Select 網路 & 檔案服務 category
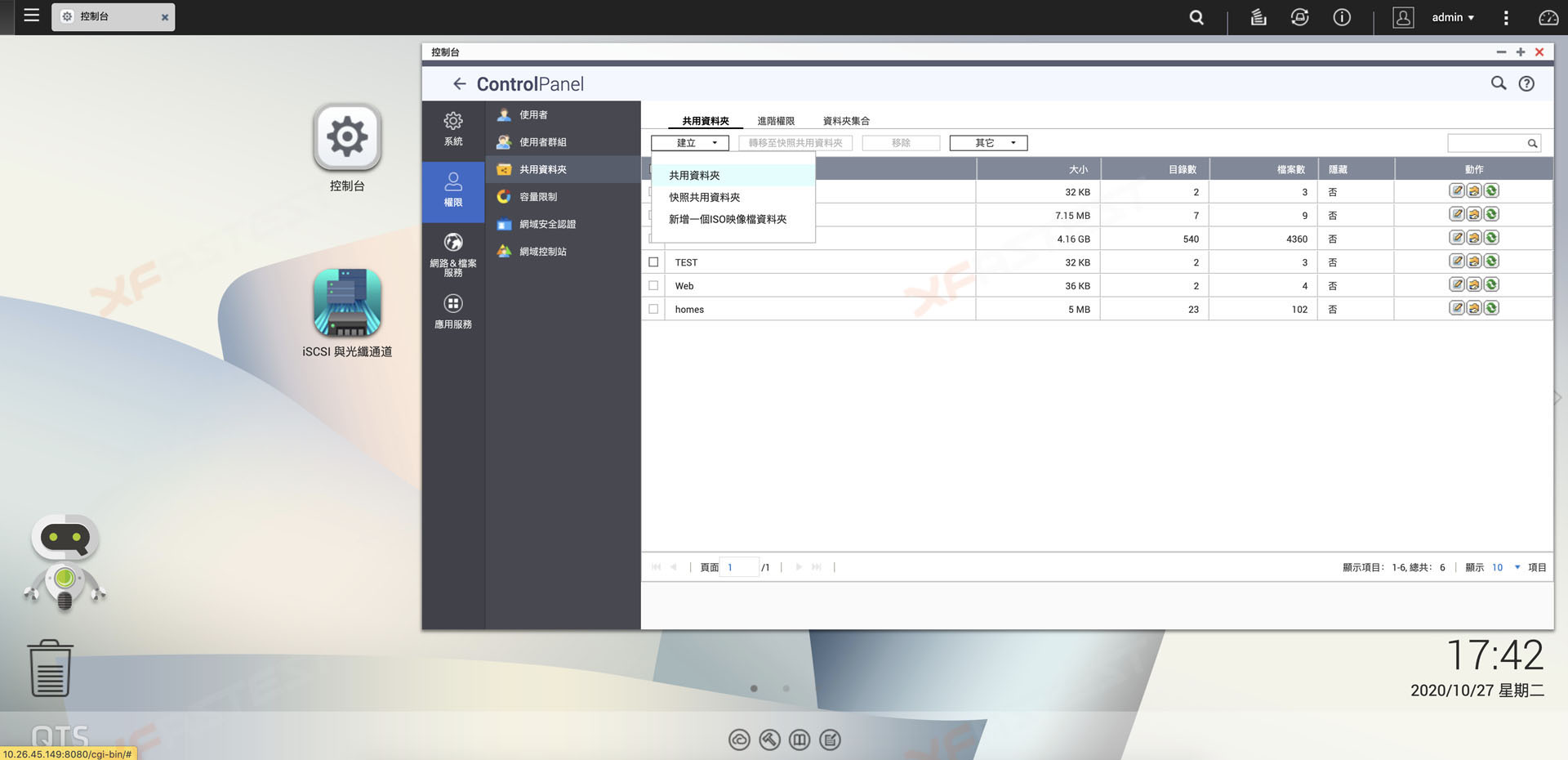Viewport: 1568px width, 760px height. click(x=453, y=254)
